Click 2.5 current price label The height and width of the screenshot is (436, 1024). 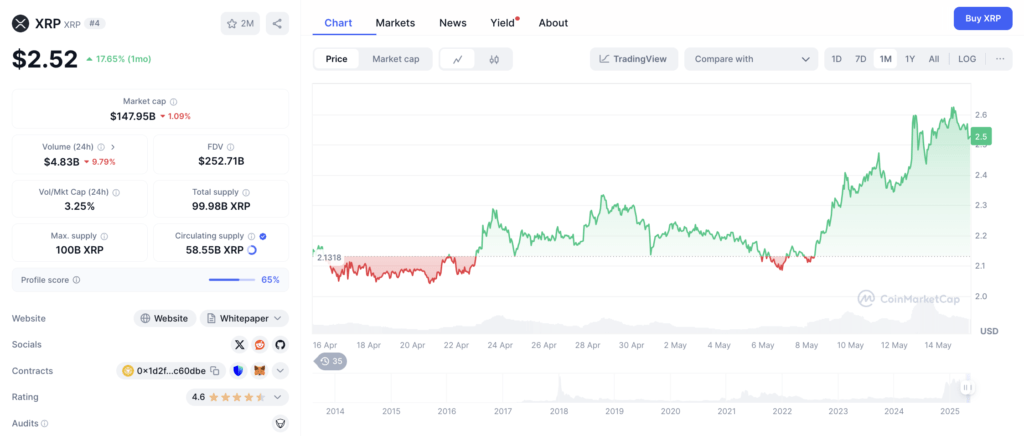(981, 136)
